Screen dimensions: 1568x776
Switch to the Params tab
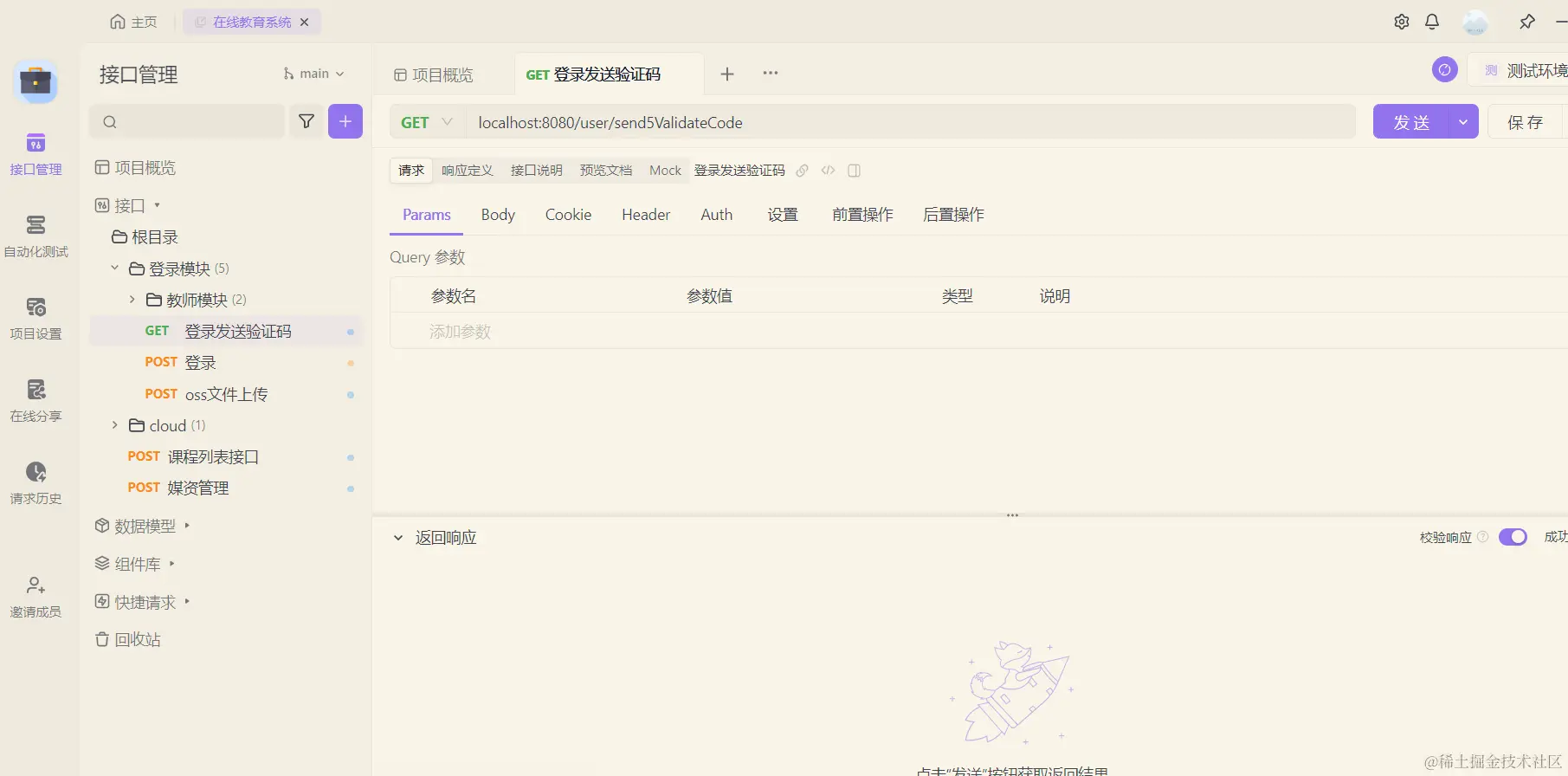point(427,215)
